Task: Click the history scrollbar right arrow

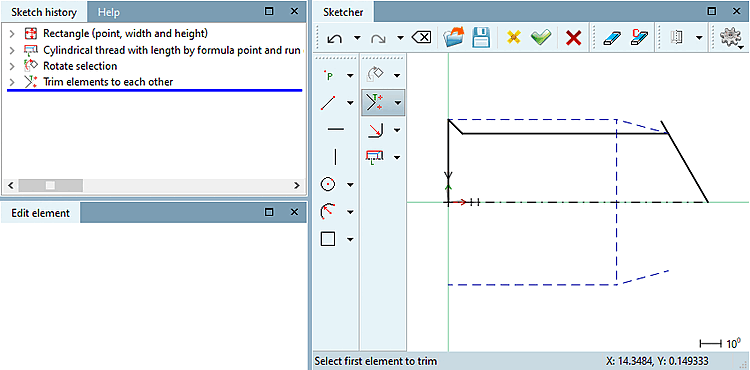Action: coord(297,185)
